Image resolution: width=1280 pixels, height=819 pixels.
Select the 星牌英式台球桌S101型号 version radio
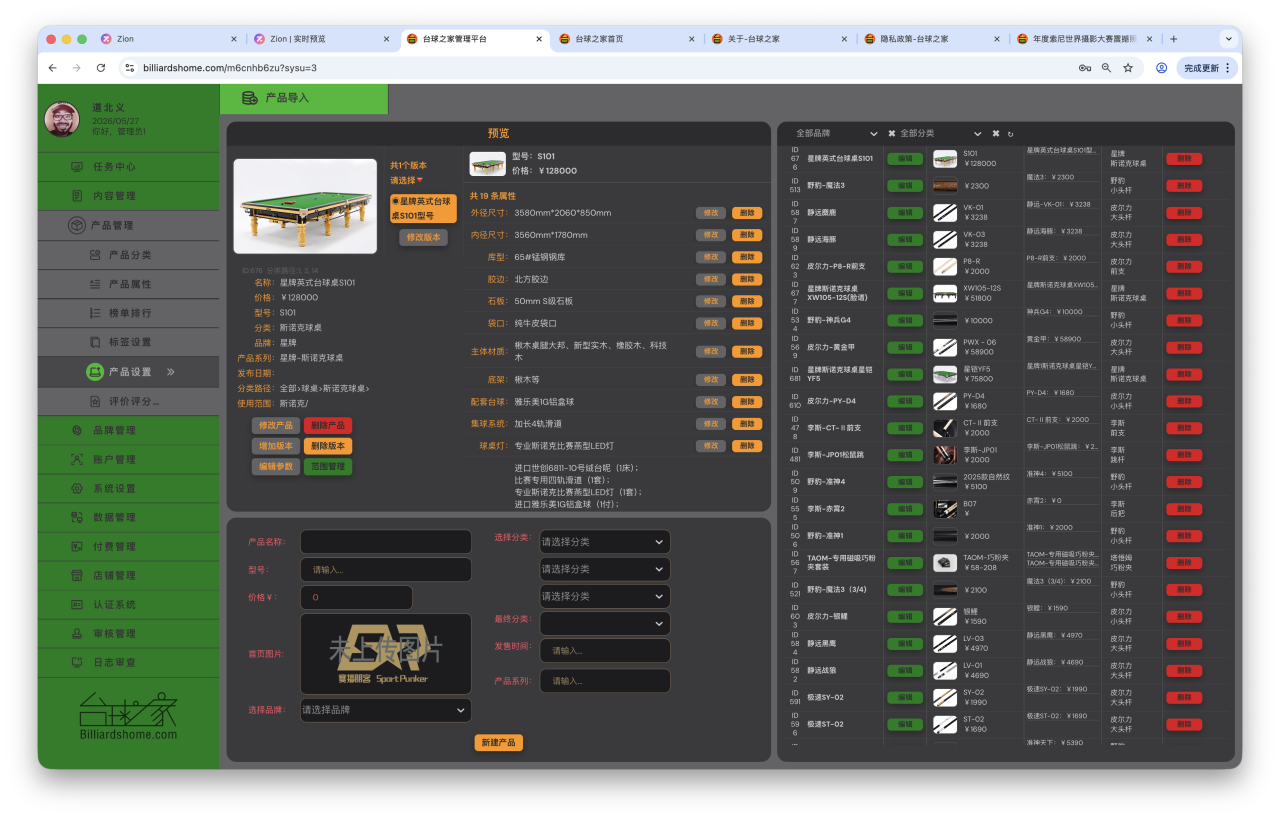pyautogui.click(x=396, y=202)
